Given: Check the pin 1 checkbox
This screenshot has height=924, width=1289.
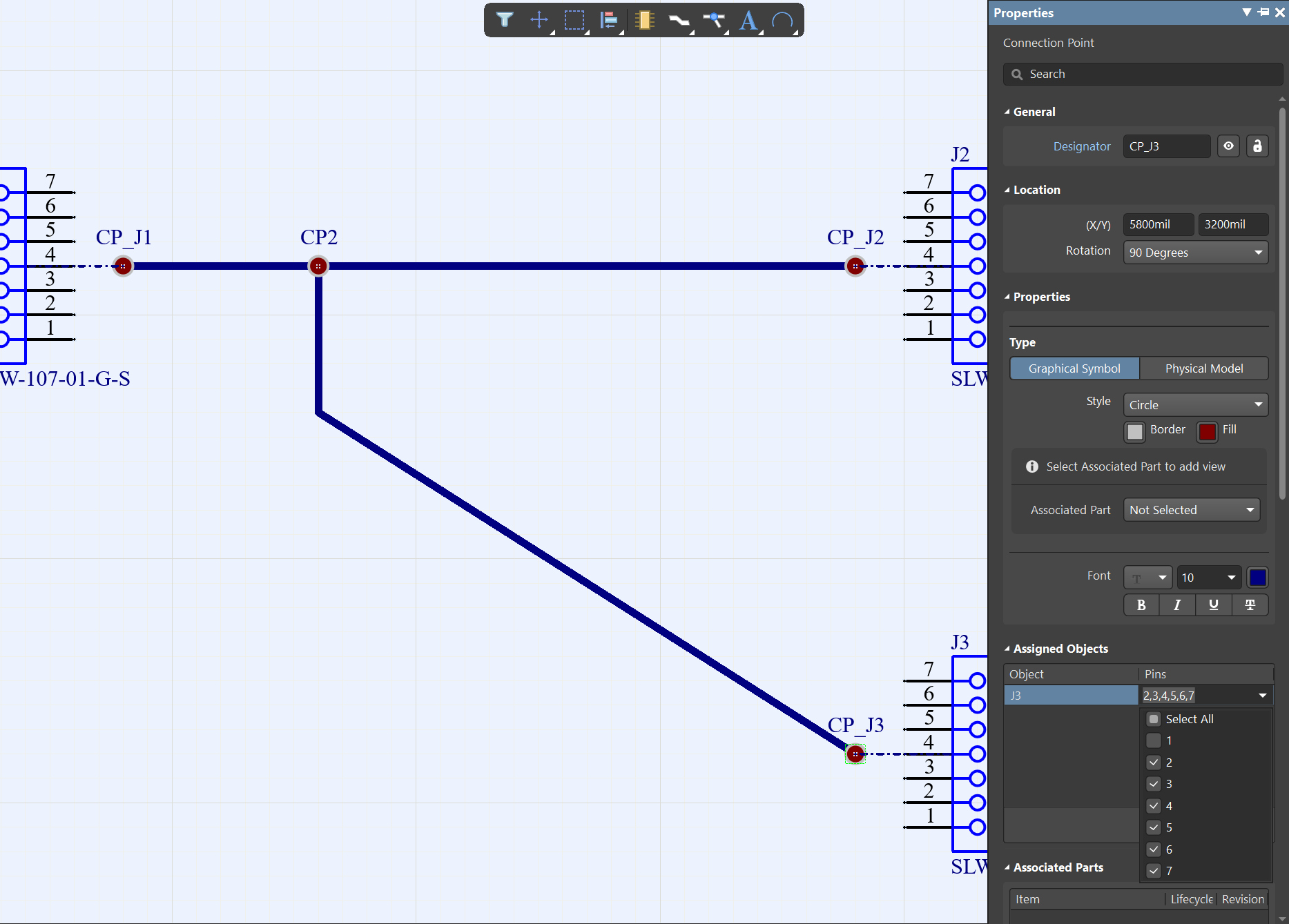Looking at the screenshot, I should point(1154,740).
